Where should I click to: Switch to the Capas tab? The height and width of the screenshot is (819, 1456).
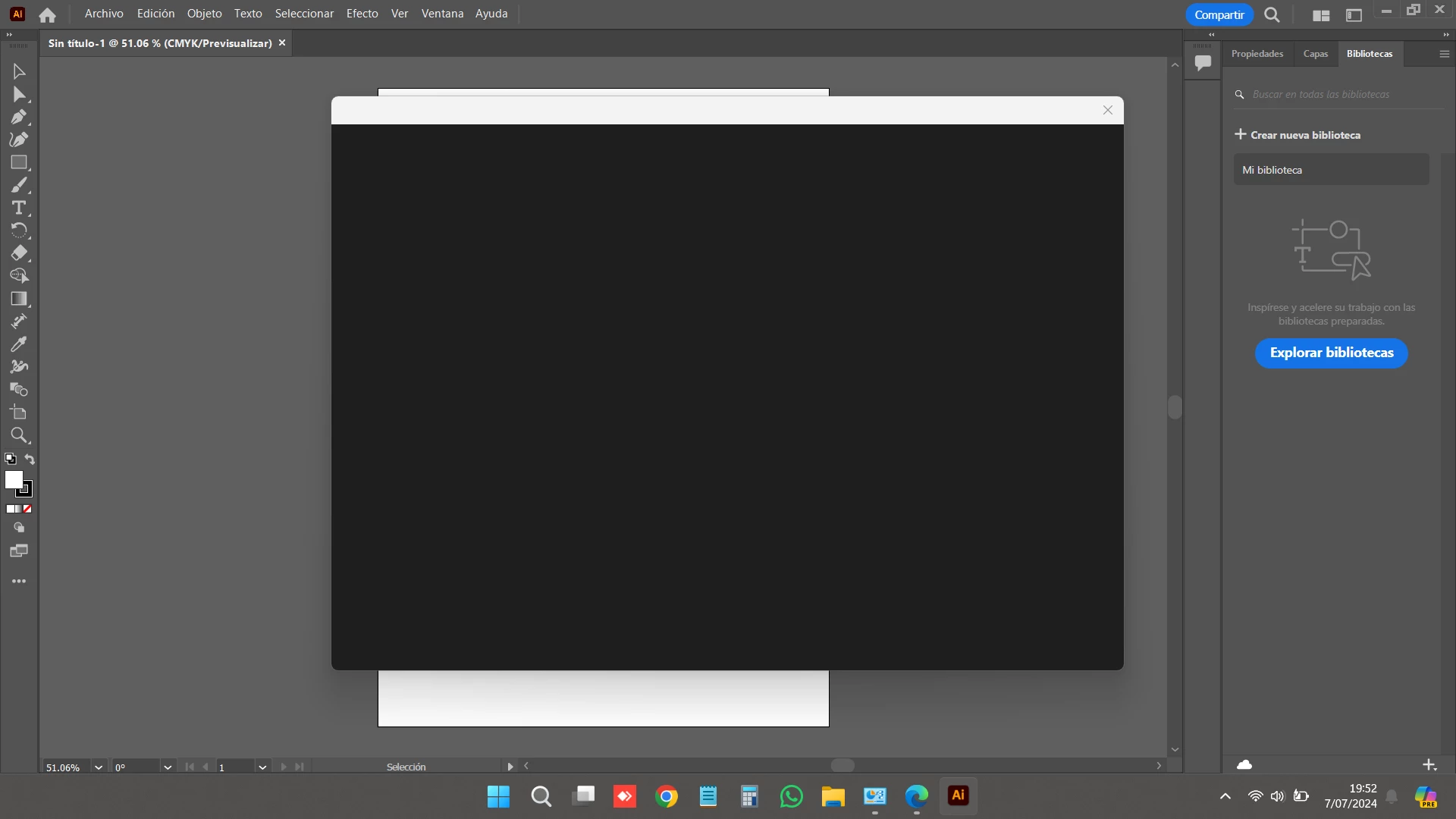1315,54
